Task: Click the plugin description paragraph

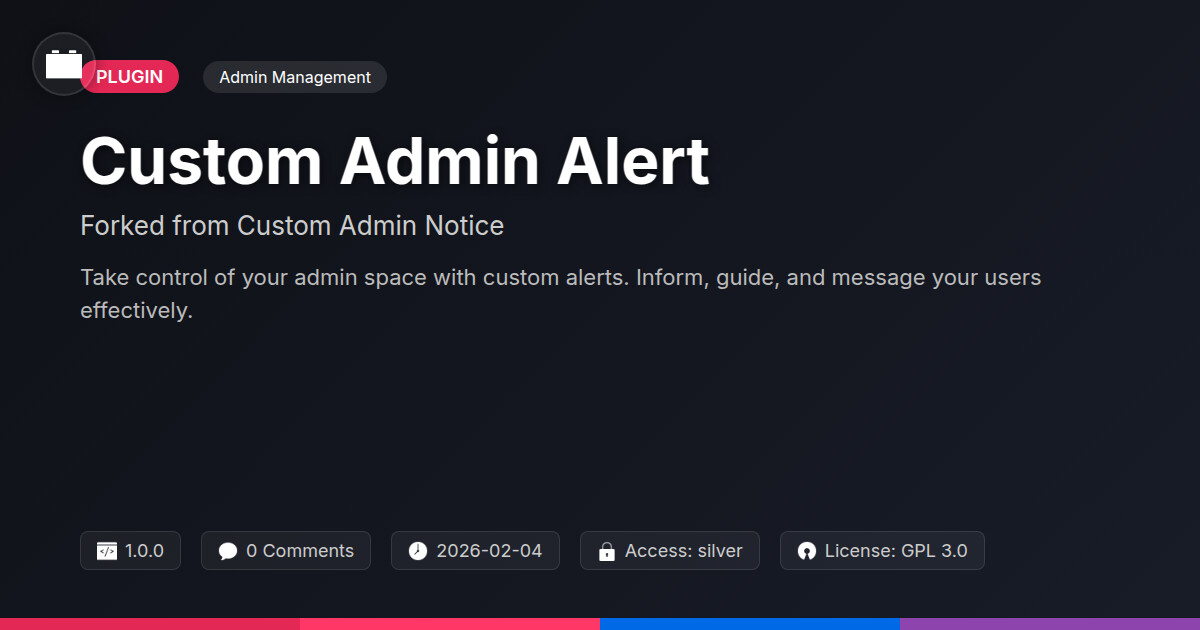Action: click(x=561, y=294)
